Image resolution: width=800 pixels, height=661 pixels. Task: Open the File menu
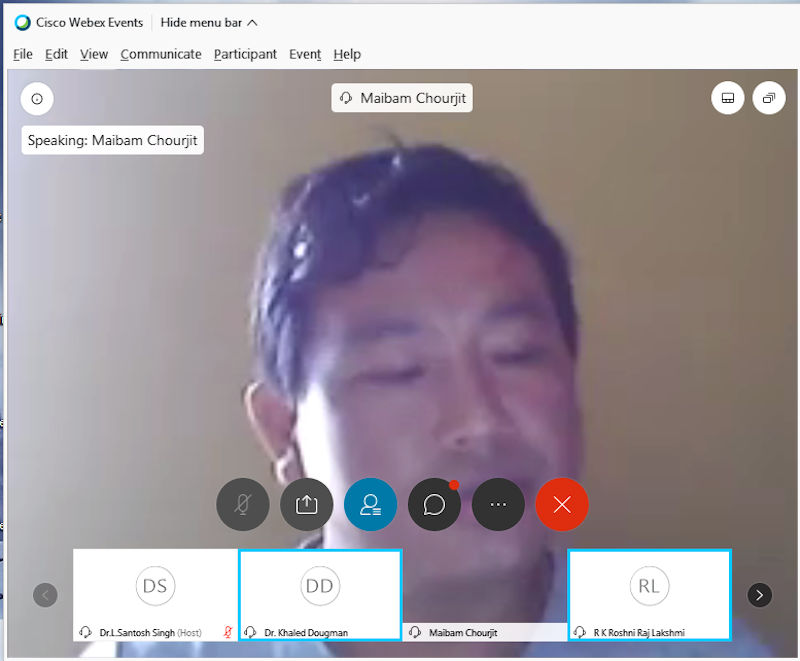(x=23, y=54)
